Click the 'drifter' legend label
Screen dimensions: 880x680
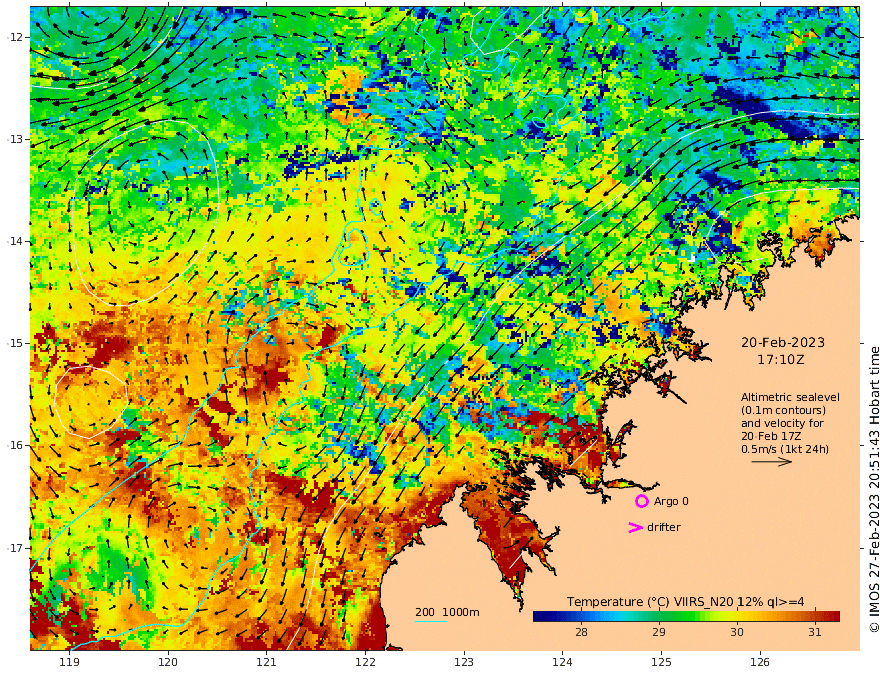tap(663, 527)
